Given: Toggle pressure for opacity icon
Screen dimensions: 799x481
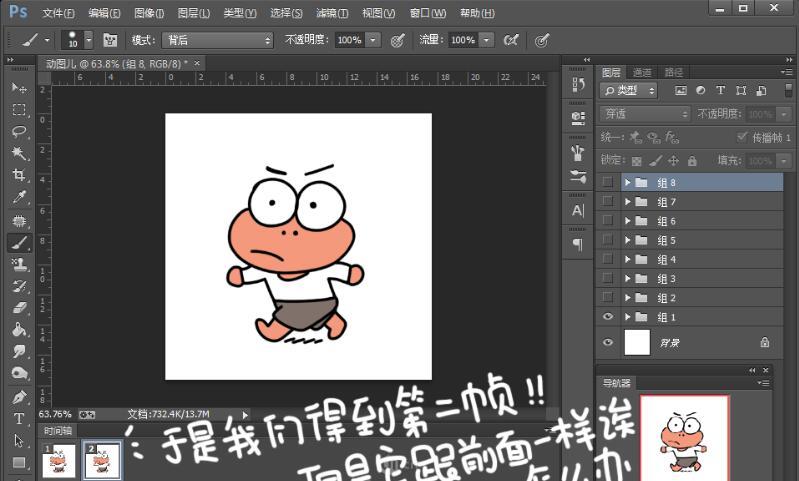Looking at the screenshot, I should point(397,40).
